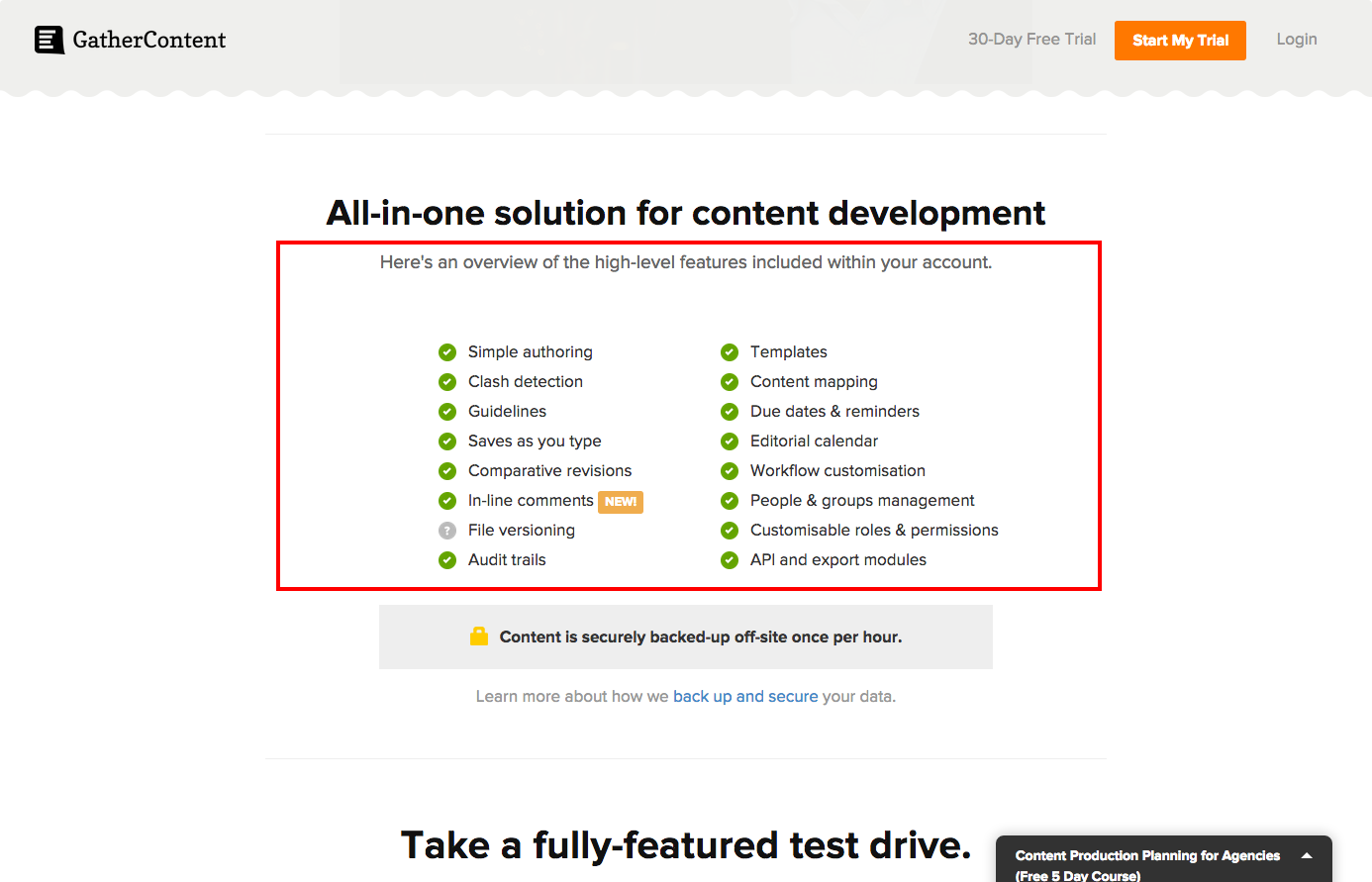Click the Simple authoring text
This screenshot has height=882, width=1372.
click(531, 352)
